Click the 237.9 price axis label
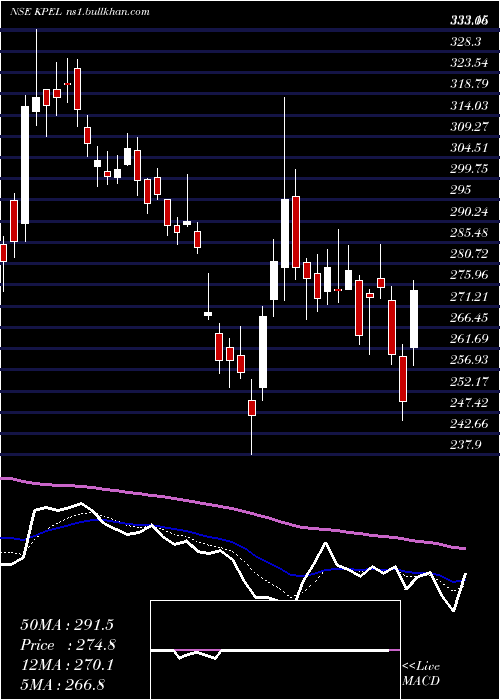This screenshot has height=700, width=500. (x=465, y=445)
